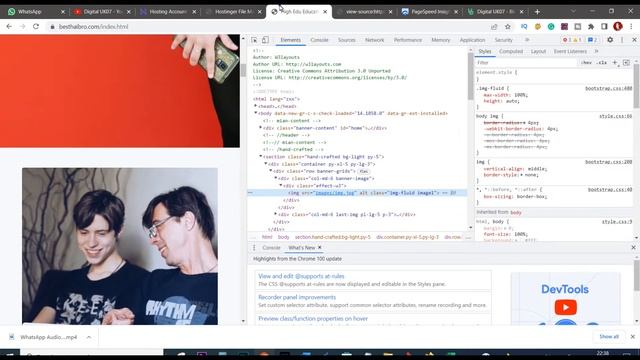
Task: Open the Performance panel tab
Action: coord(408,40)
